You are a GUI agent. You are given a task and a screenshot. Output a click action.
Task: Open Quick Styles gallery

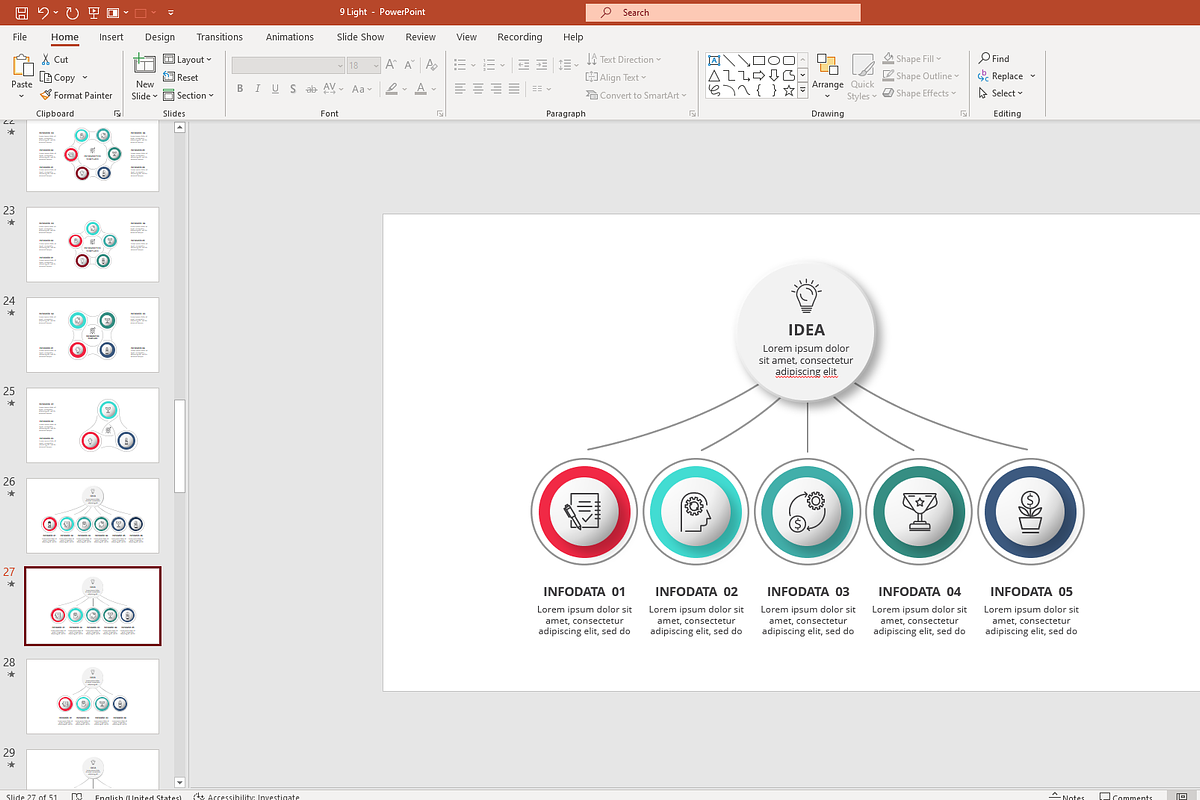tap(862, 76)
